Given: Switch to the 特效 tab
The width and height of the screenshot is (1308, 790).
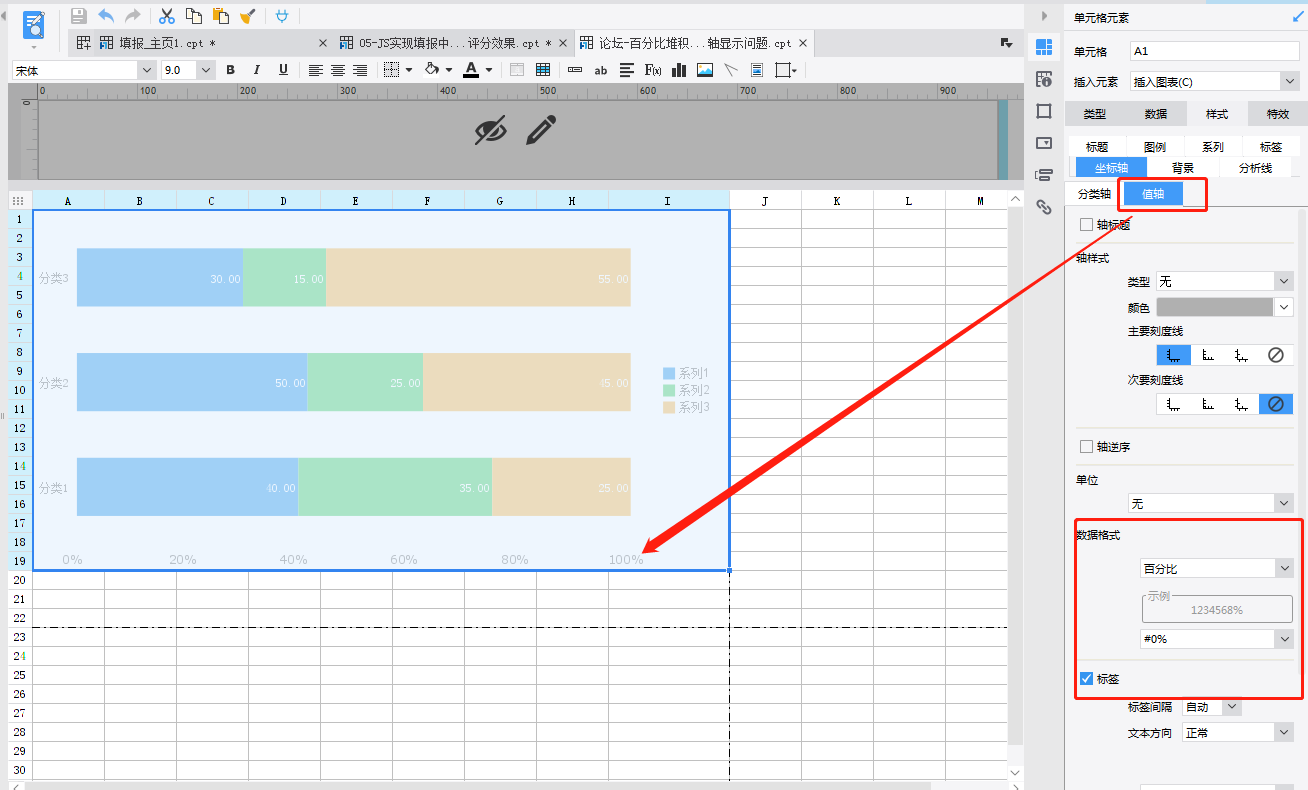Looking at the screenshot, I should pyautogui.click(x=1278, y=114).
